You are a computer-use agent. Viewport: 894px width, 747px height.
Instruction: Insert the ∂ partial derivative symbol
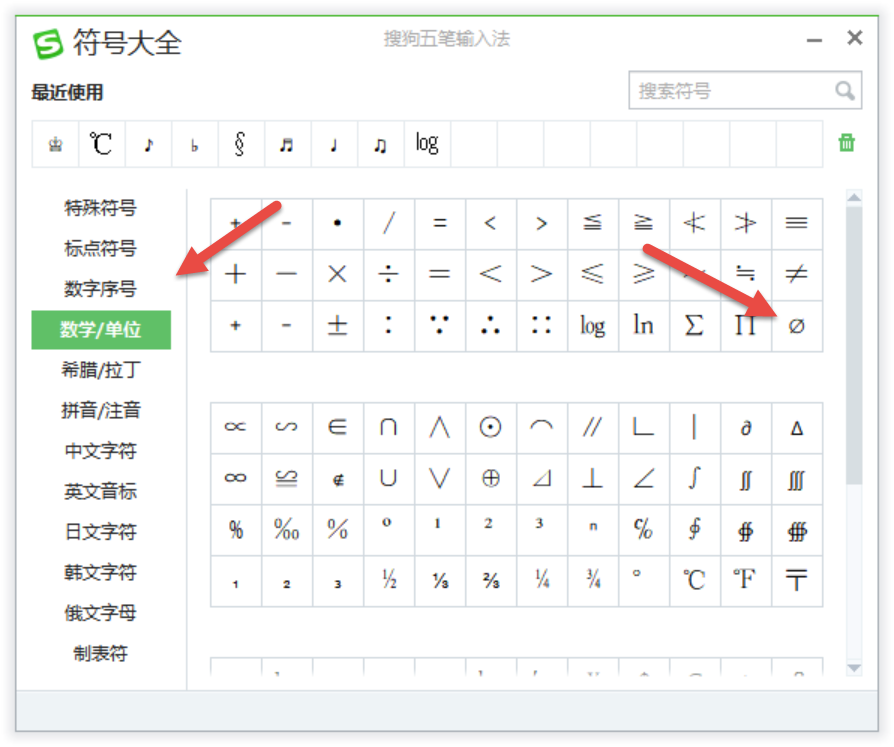point(745,427)
